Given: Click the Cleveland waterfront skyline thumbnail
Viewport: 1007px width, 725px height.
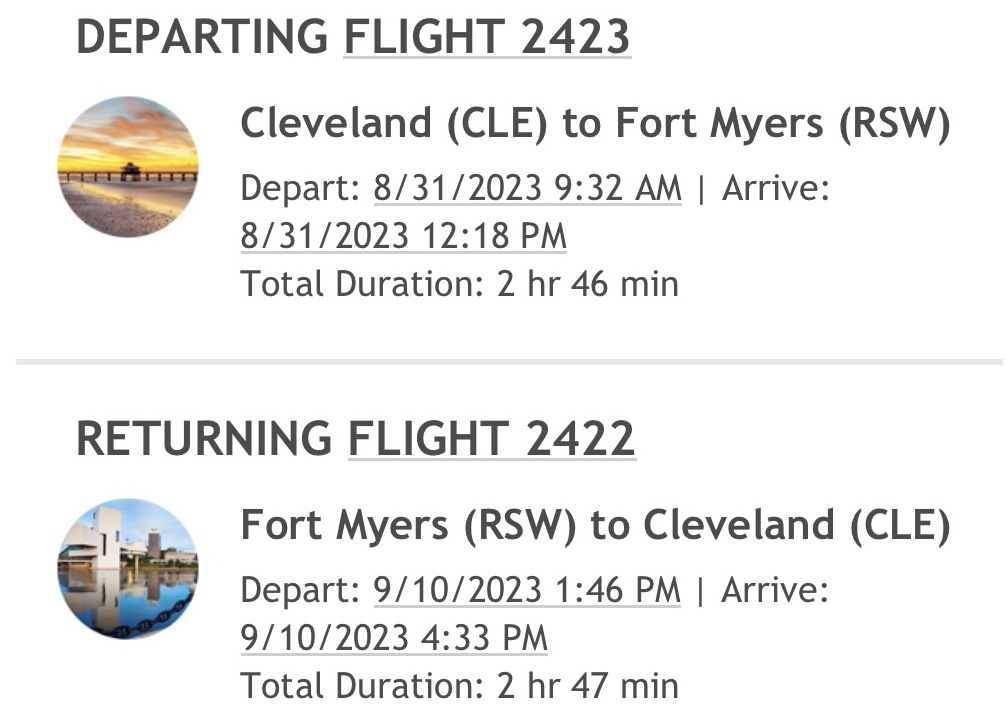Looking at the screenshot, I should pos(128,569).
